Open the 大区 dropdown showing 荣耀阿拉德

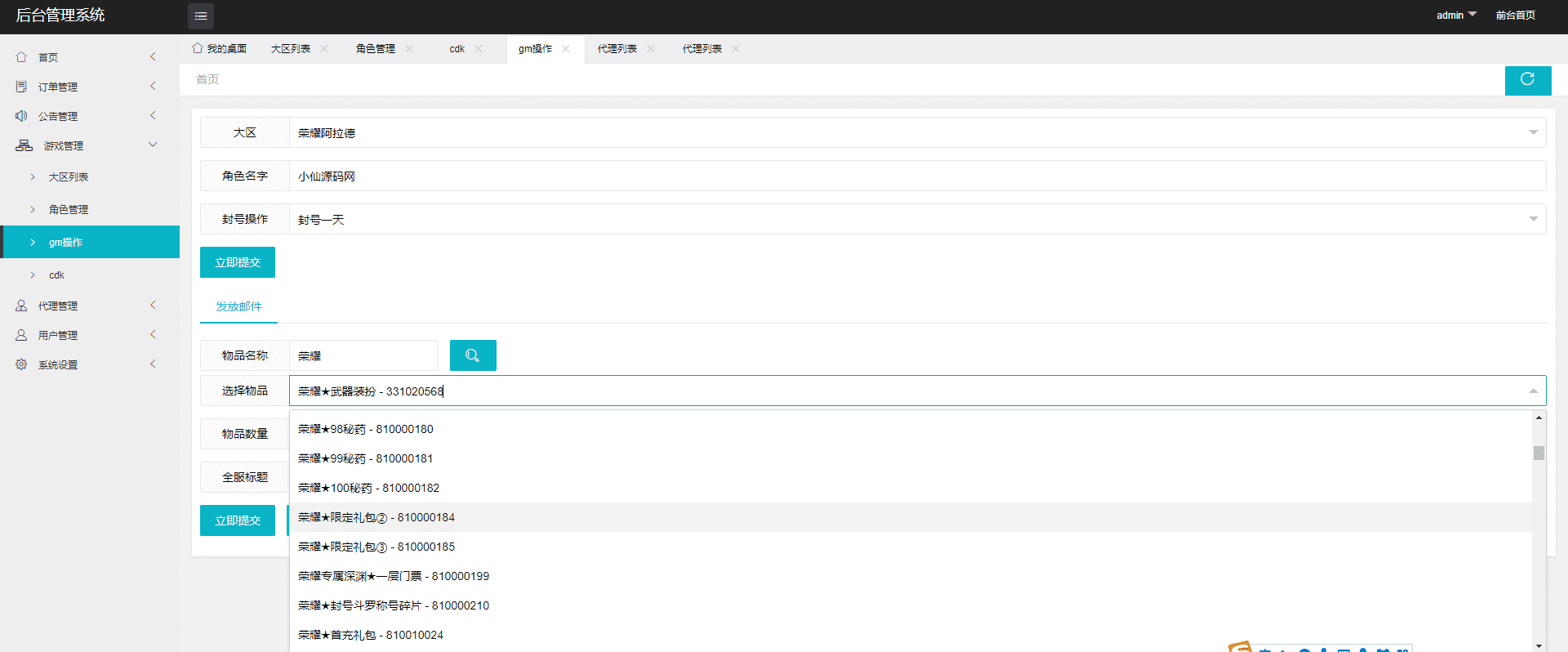[917, 132]
